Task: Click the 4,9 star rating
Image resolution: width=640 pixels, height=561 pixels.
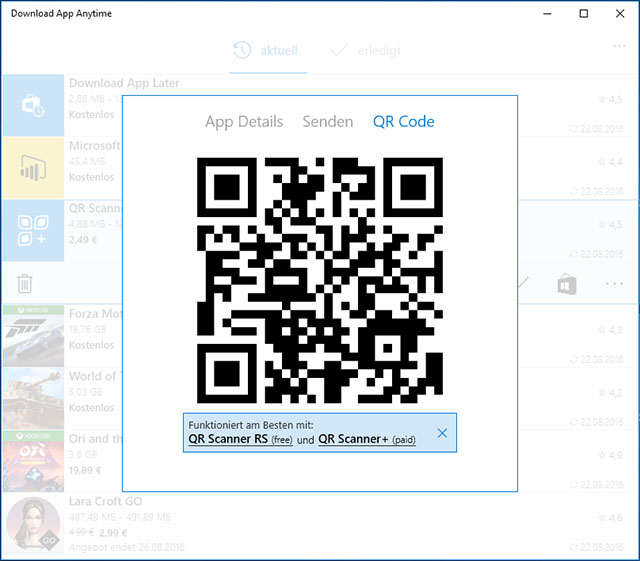Action: pyautogui.click(x=610, y=455)
